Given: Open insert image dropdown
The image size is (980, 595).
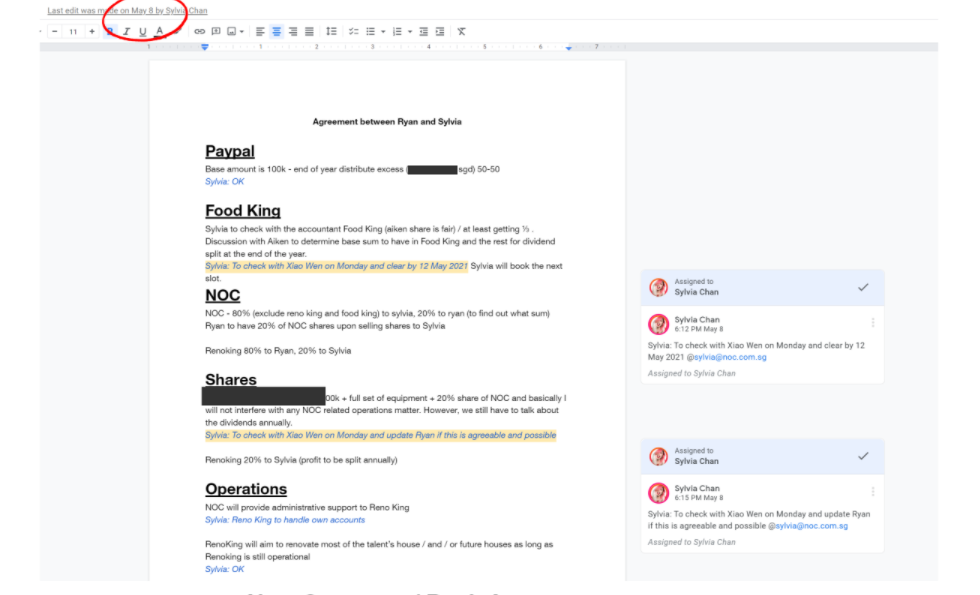Looking at the screenshot, I should (241, 32).
